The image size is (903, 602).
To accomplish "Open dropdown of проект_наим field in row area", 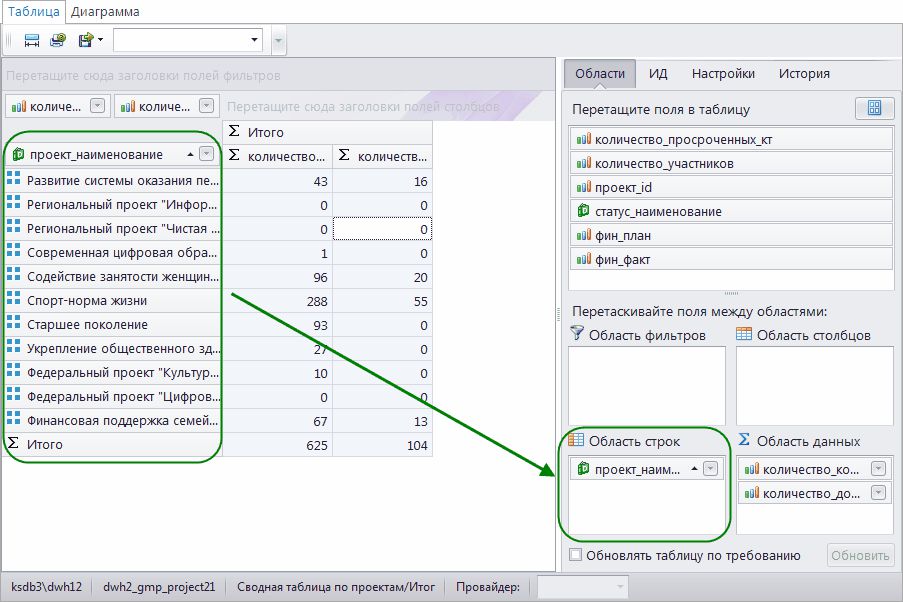I will click(x=710, y=468).
